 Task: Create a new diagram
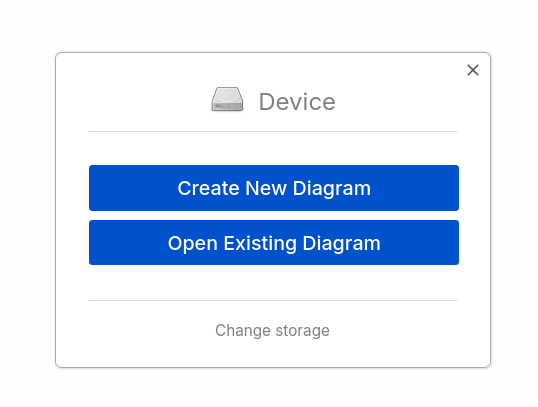click(x=274, y=188)
